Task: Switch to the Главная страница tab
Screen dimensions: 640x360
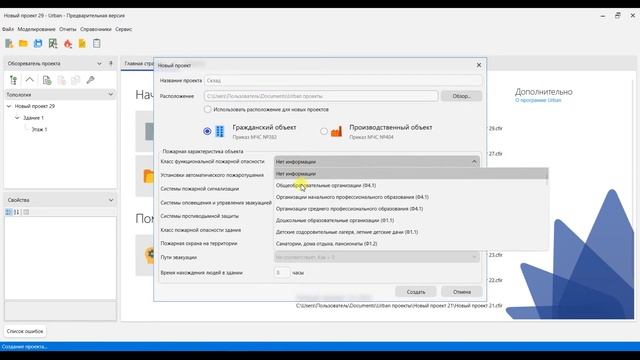Action: [x=138, y=64]
